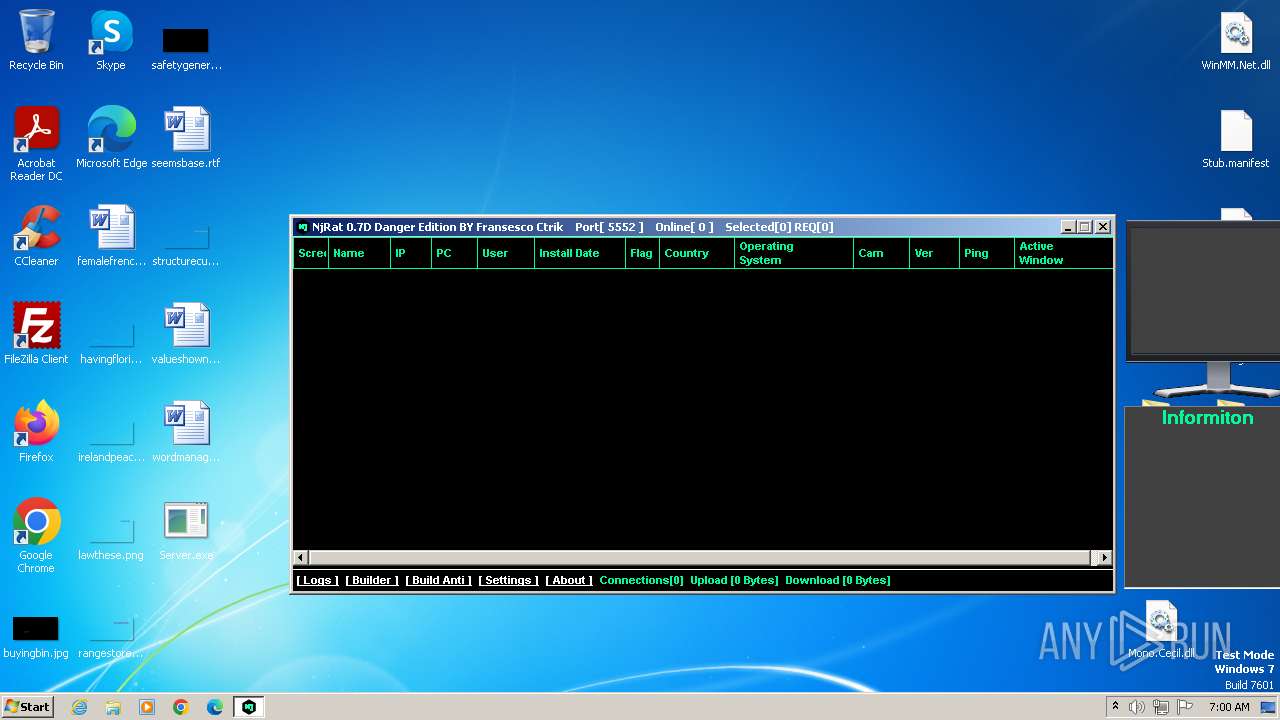Select the WinMM.Net.dll file
The height and width of the screenshot is (720, 1280).
click(x=1236, y=40)
